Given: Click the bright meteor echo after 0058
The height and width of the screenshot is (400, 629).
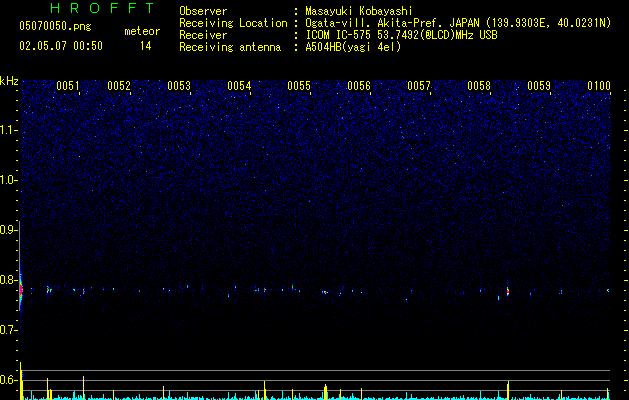Looking at the screenshot, I should (508, 290).
